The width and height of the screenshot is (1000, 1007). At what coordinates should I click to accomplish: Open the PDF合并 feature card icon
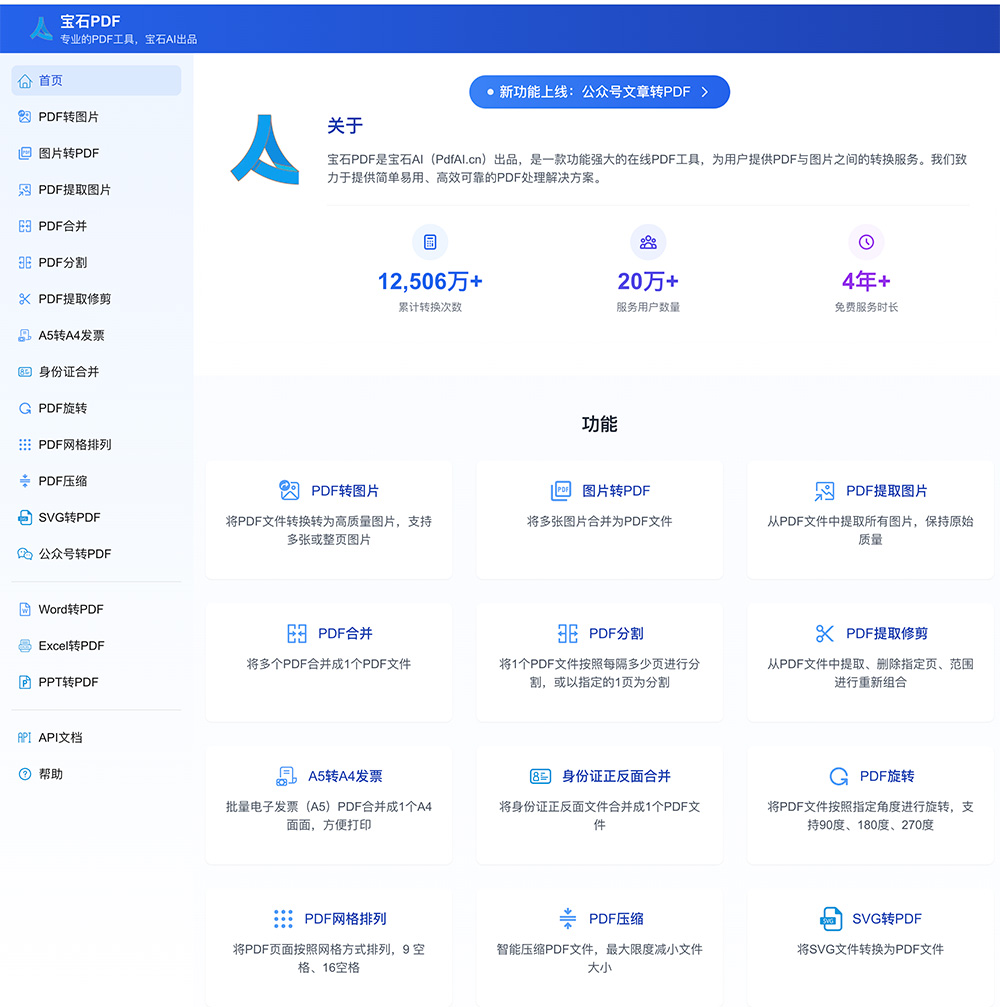pyautogui.click(x=295, y=633)
